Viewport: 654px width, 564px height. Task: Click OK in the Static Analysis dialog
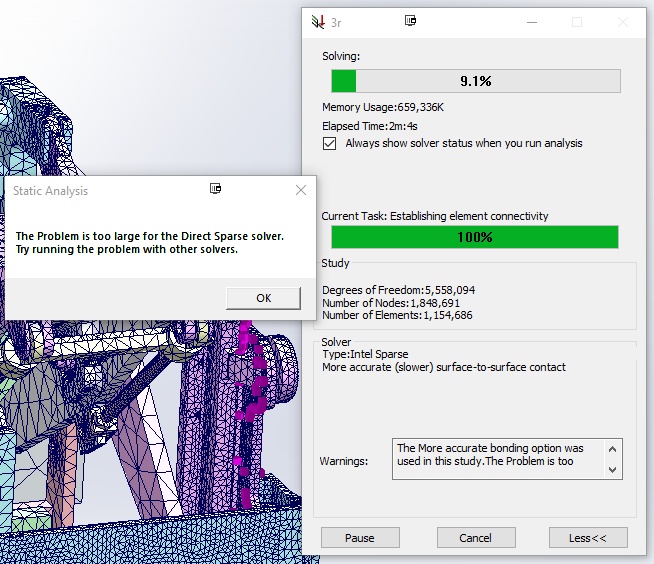tap(263, 298)
